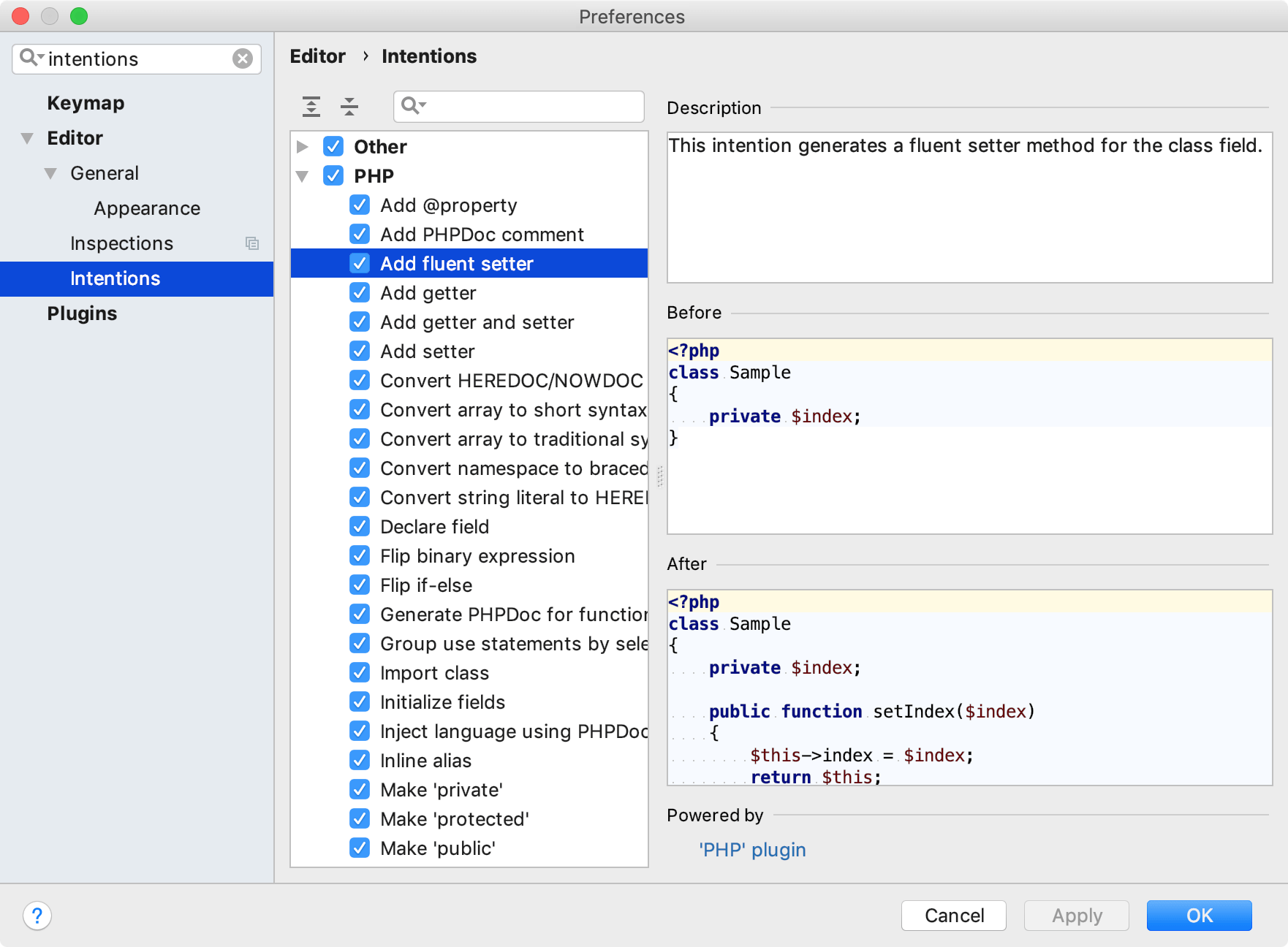Uncheck the PHP category checkbox
Viewport: 1288px width, 947px height.
(333, 175)
